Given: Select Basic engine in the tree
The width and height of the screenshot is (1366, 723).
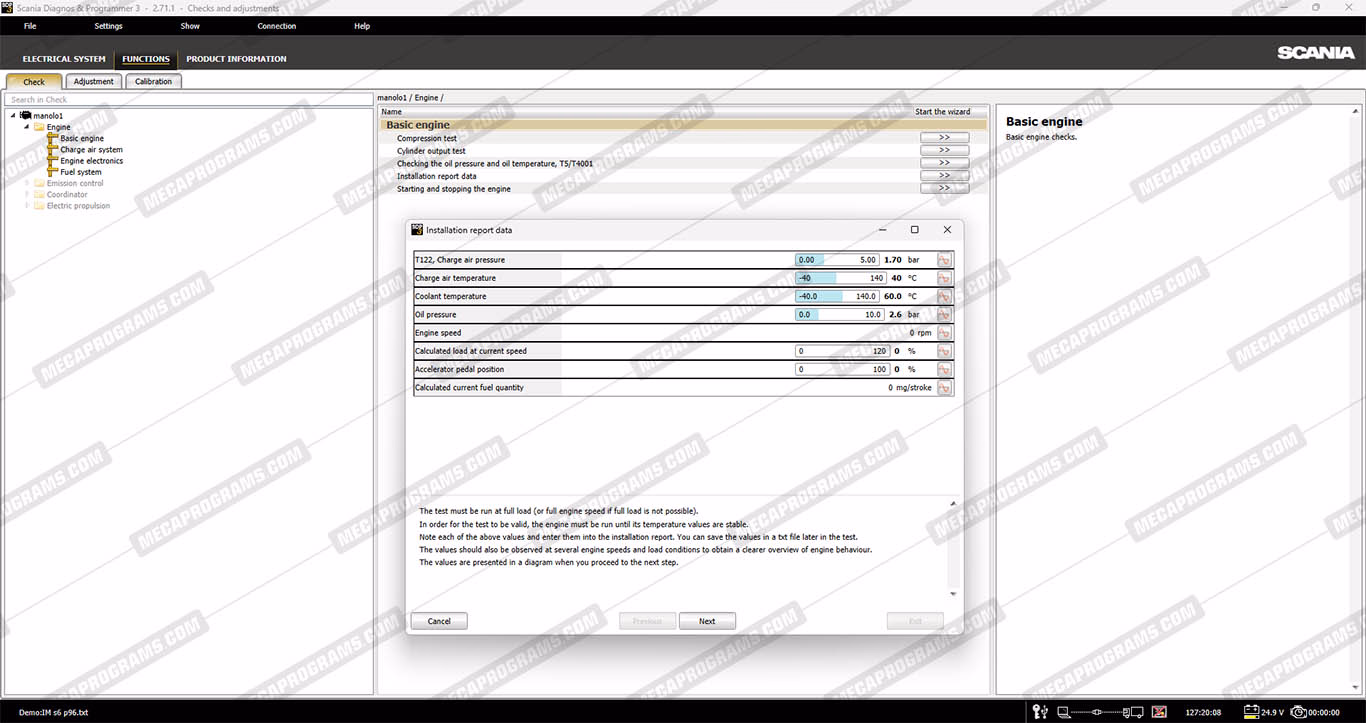Looking at the screenshot, I should [x=82, y=138].
